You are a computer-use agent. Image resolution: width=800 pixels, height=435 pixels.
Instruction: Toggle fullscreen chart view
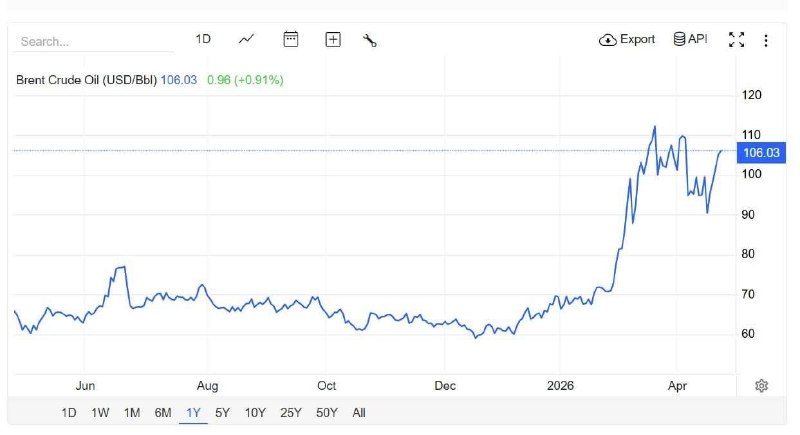click(x=737, y=40)
